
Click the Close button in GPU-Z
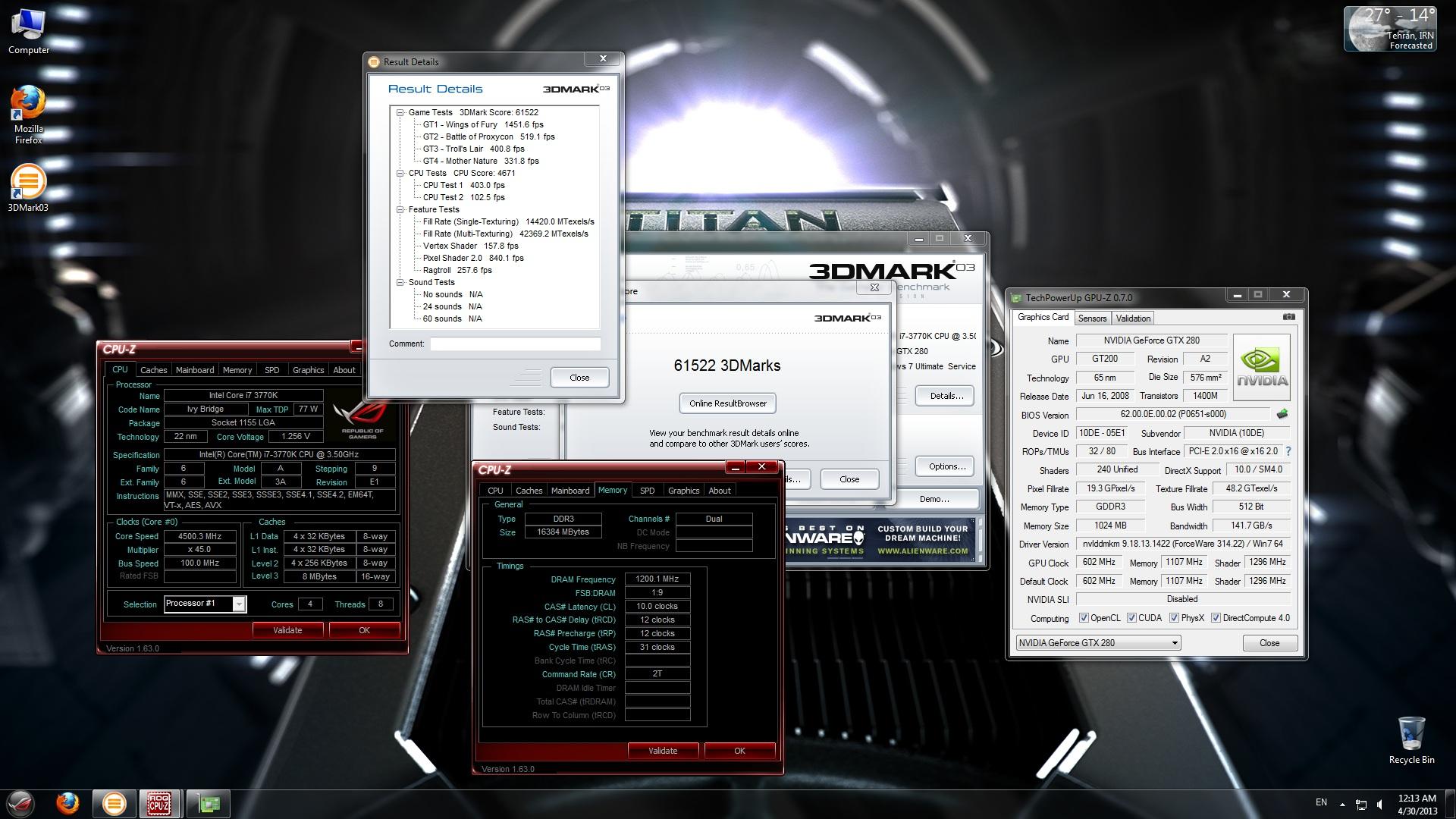tap(1269, 643)
